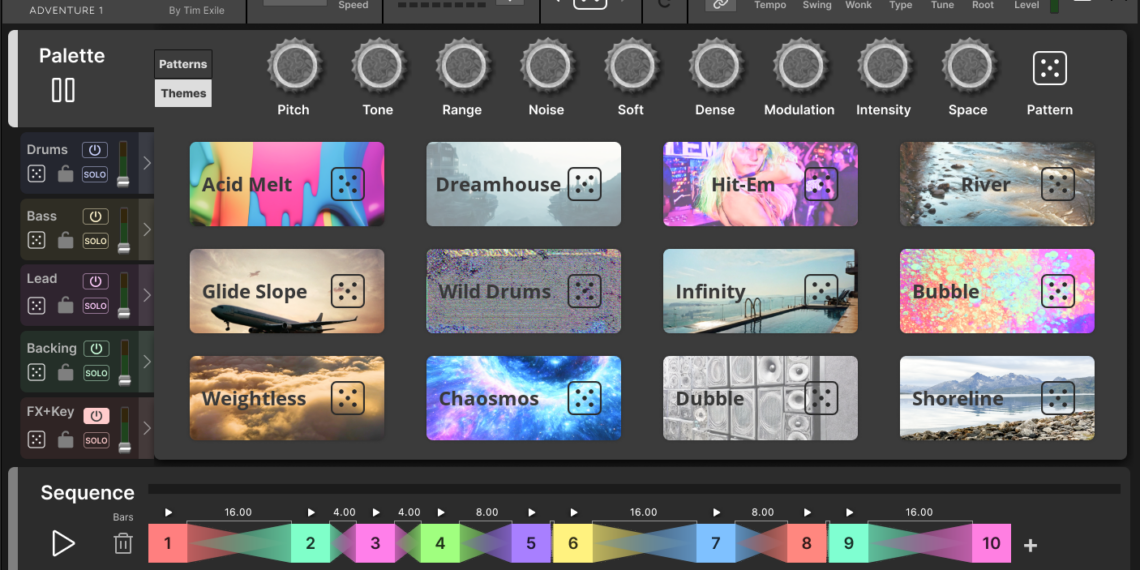Image resolution: width=1140 pixels, height=570 pixels.
Task: Switch to the Patterns tab
Action: [x=183, y=64]
